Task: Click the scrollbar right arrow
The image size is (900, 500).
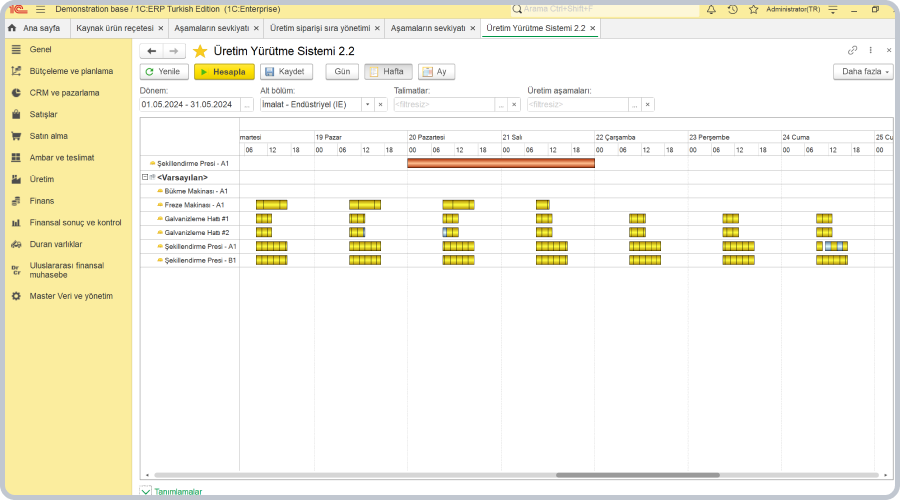Action: point(886,475)
